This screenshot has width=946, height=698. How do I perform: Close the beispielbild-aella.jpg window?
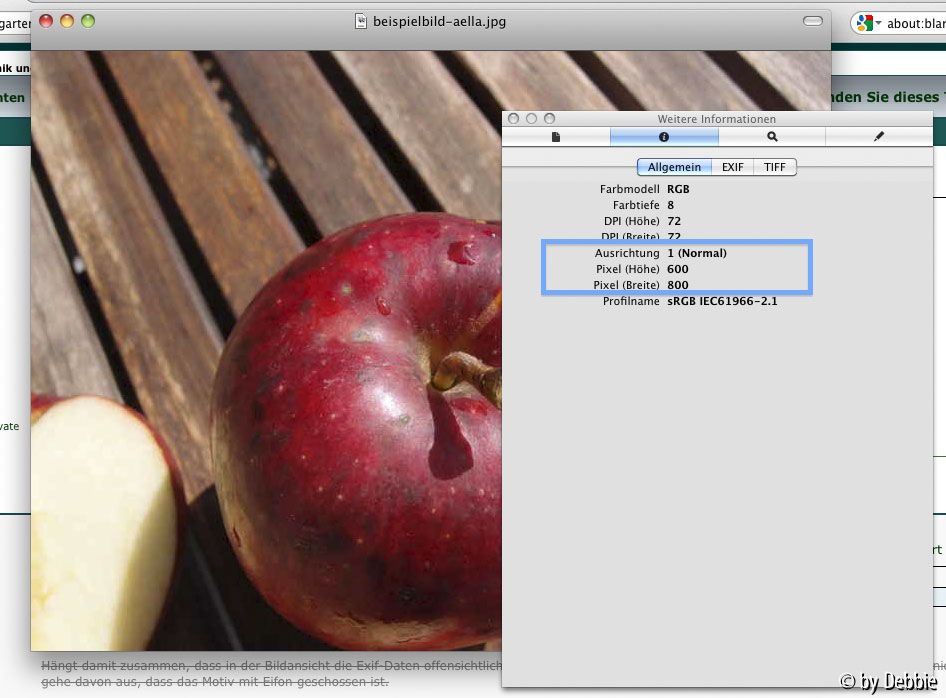click(46, 21)
